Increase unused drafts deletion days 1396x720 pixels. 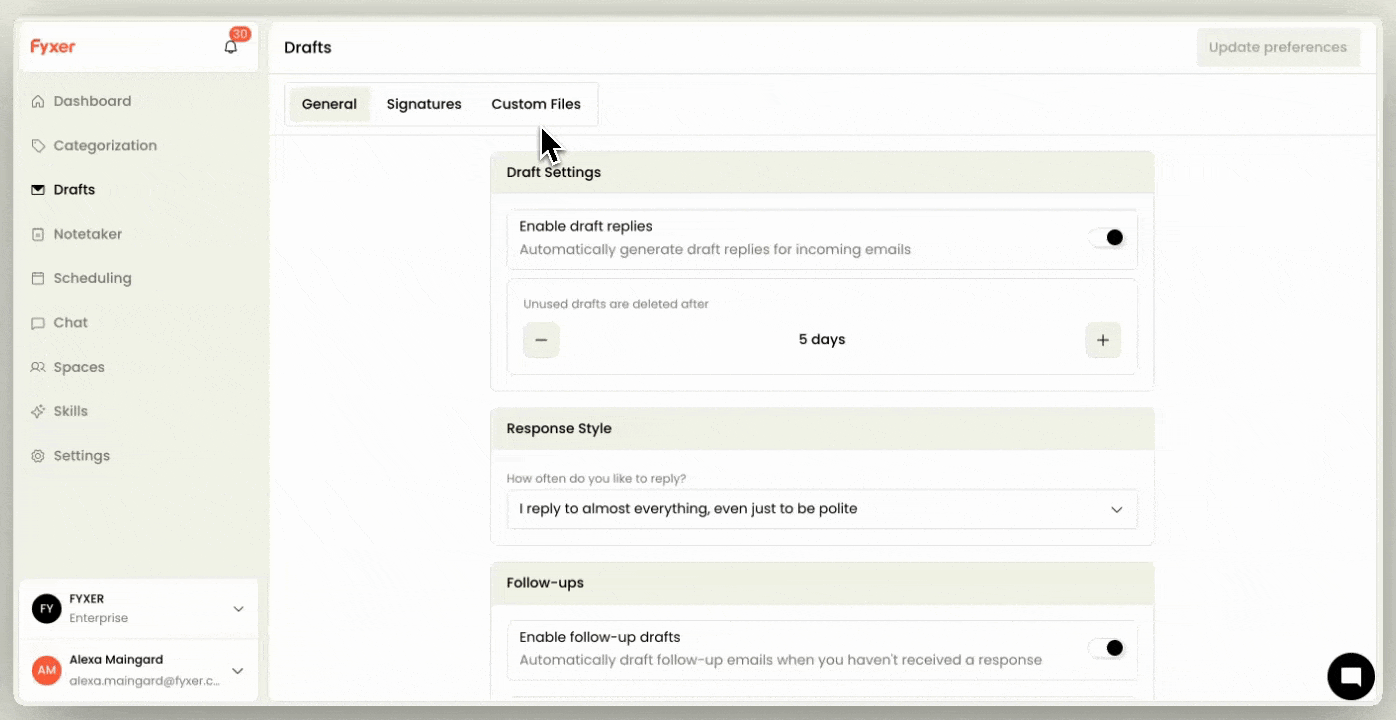(1103, 340)
